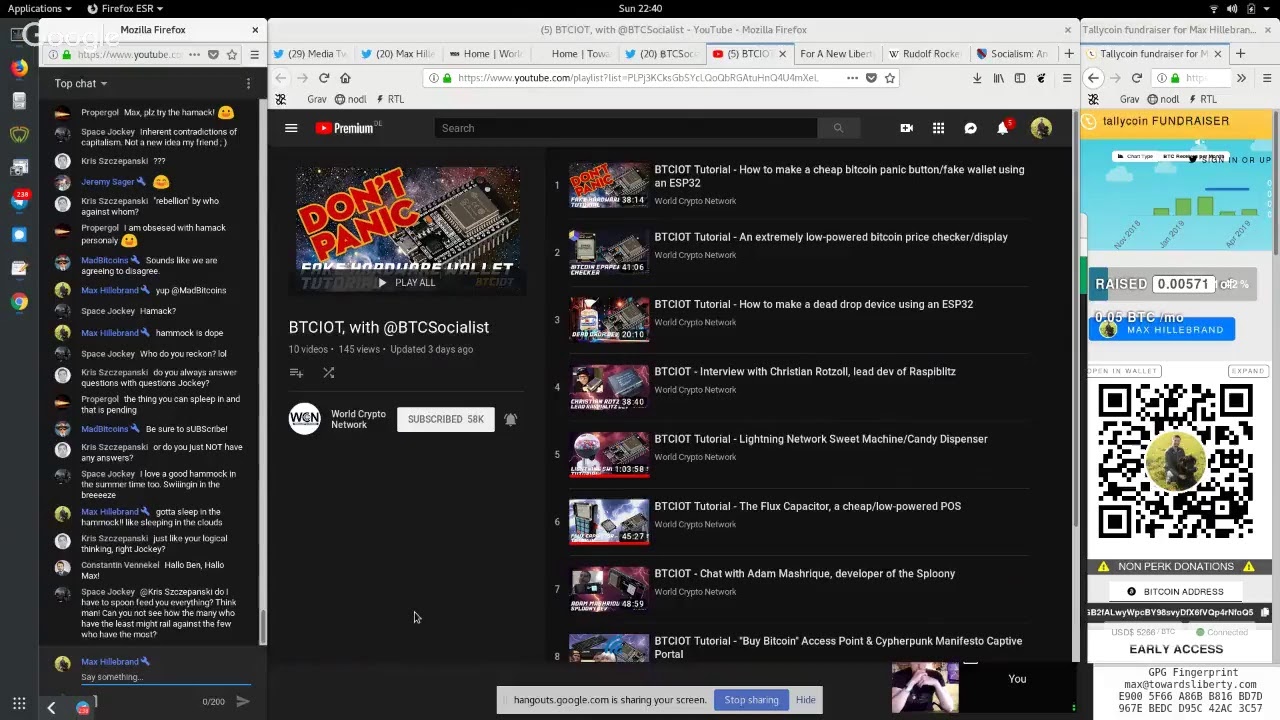The height and width of the screenshot is (720, 1280).
Task: Open the YouTube guide hamburger menu
Action: pyautogui.click(x=291, y=128)
